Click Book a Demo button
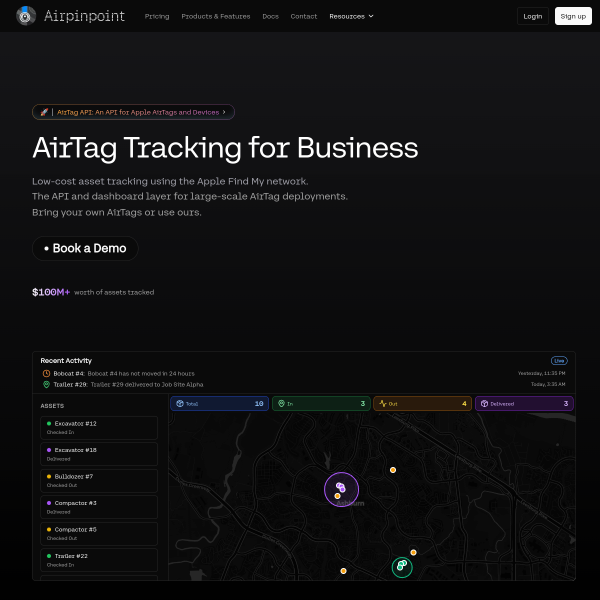Screen dimensions: 600x600 coord(85,248)
